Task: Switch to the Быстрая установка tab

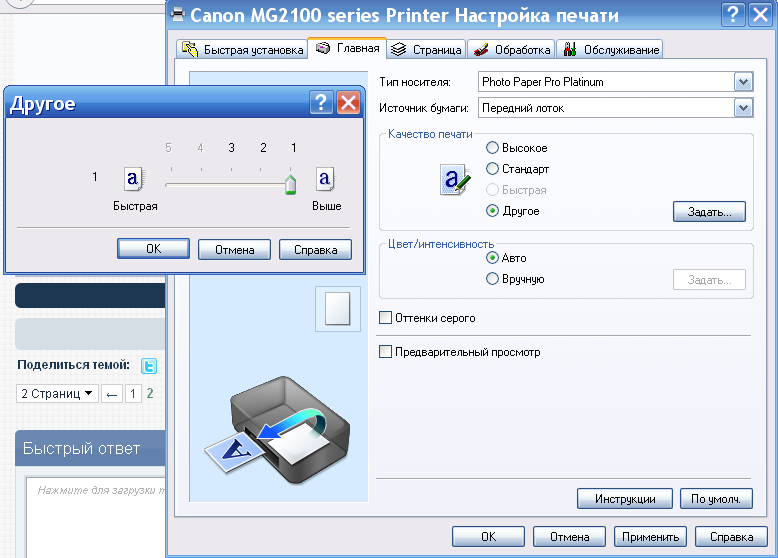Action: coord(242,50)
